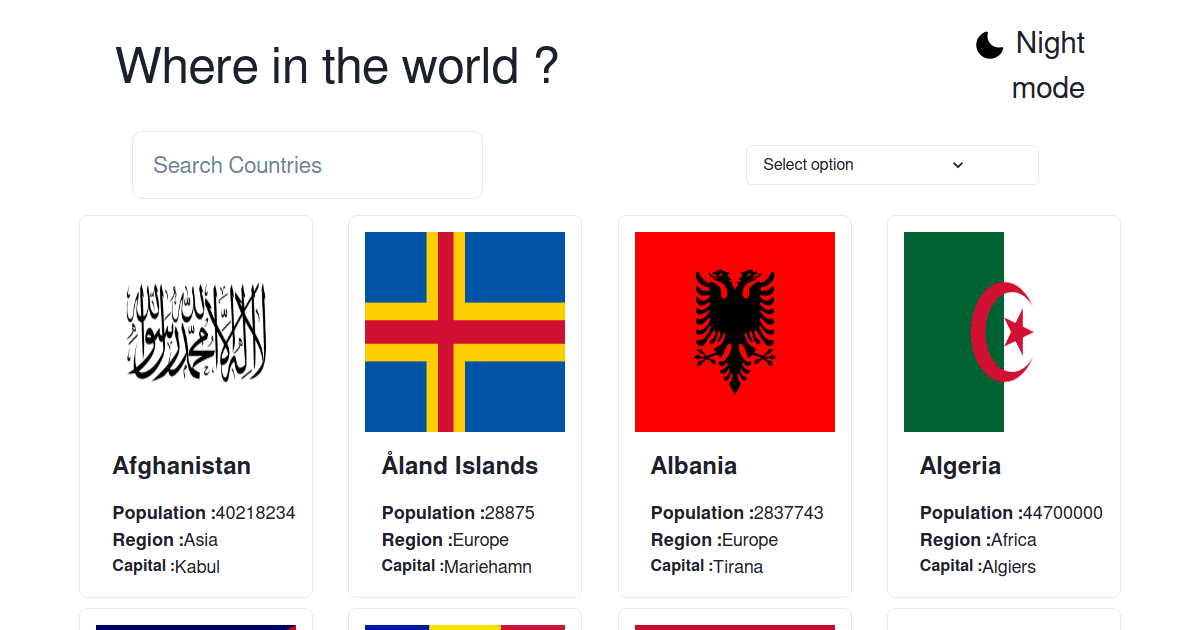The width and height of the screenshot is (1200, 630).
Task: Click the flag thumbnail below Algeria card
Action: pos(1004,624)
